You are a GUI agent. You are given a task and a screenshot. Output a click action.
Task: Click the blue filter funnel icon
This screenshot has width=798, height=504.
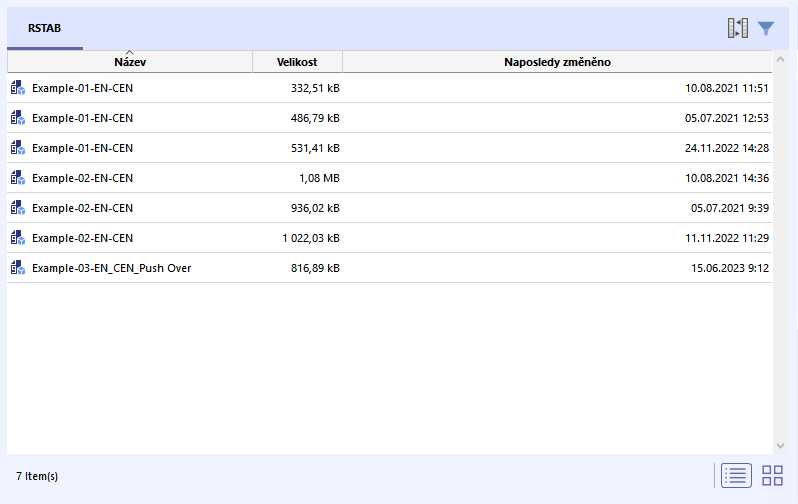(765, 29)
